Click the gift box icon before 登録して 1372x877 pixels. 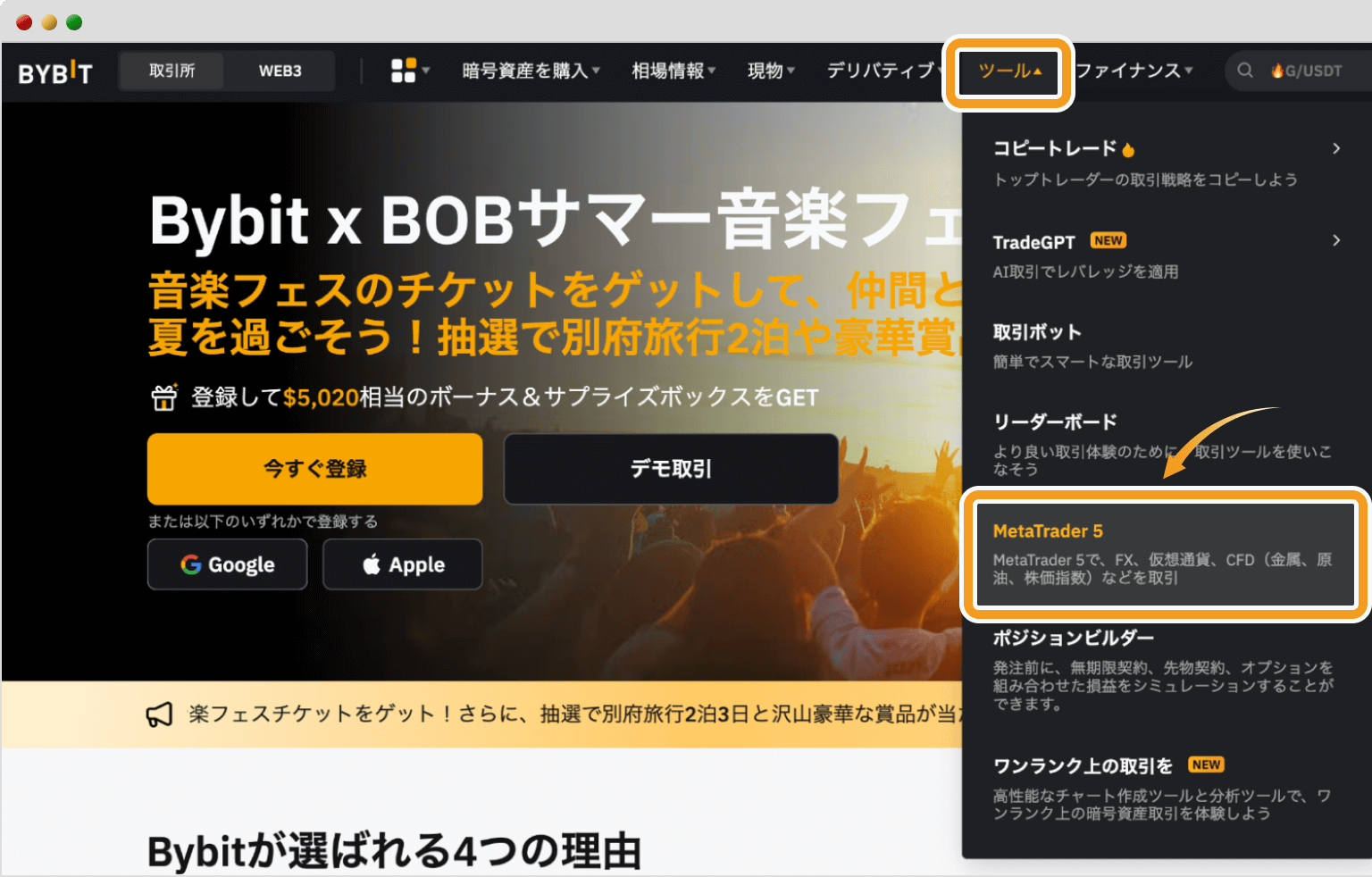tap(164, 397)
